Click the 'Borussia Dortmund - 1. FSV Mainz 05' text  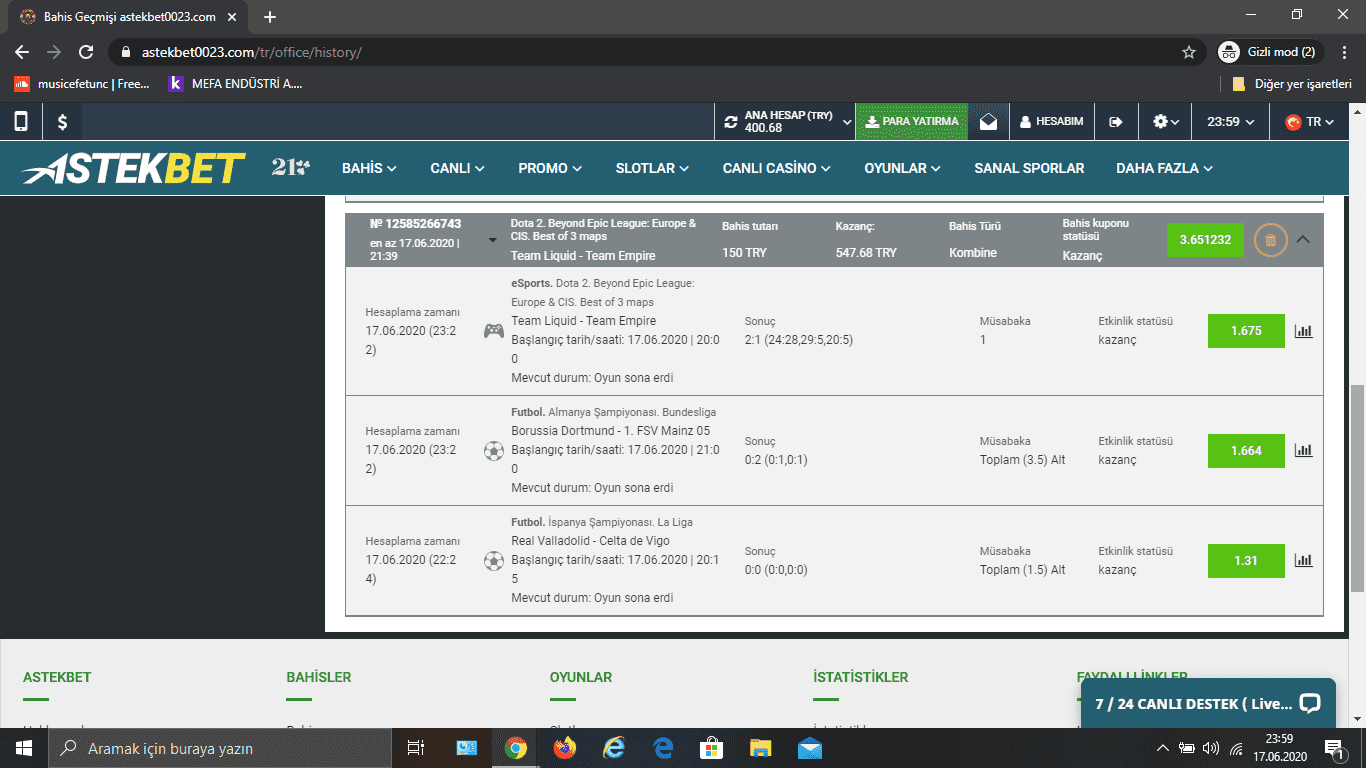611,431
